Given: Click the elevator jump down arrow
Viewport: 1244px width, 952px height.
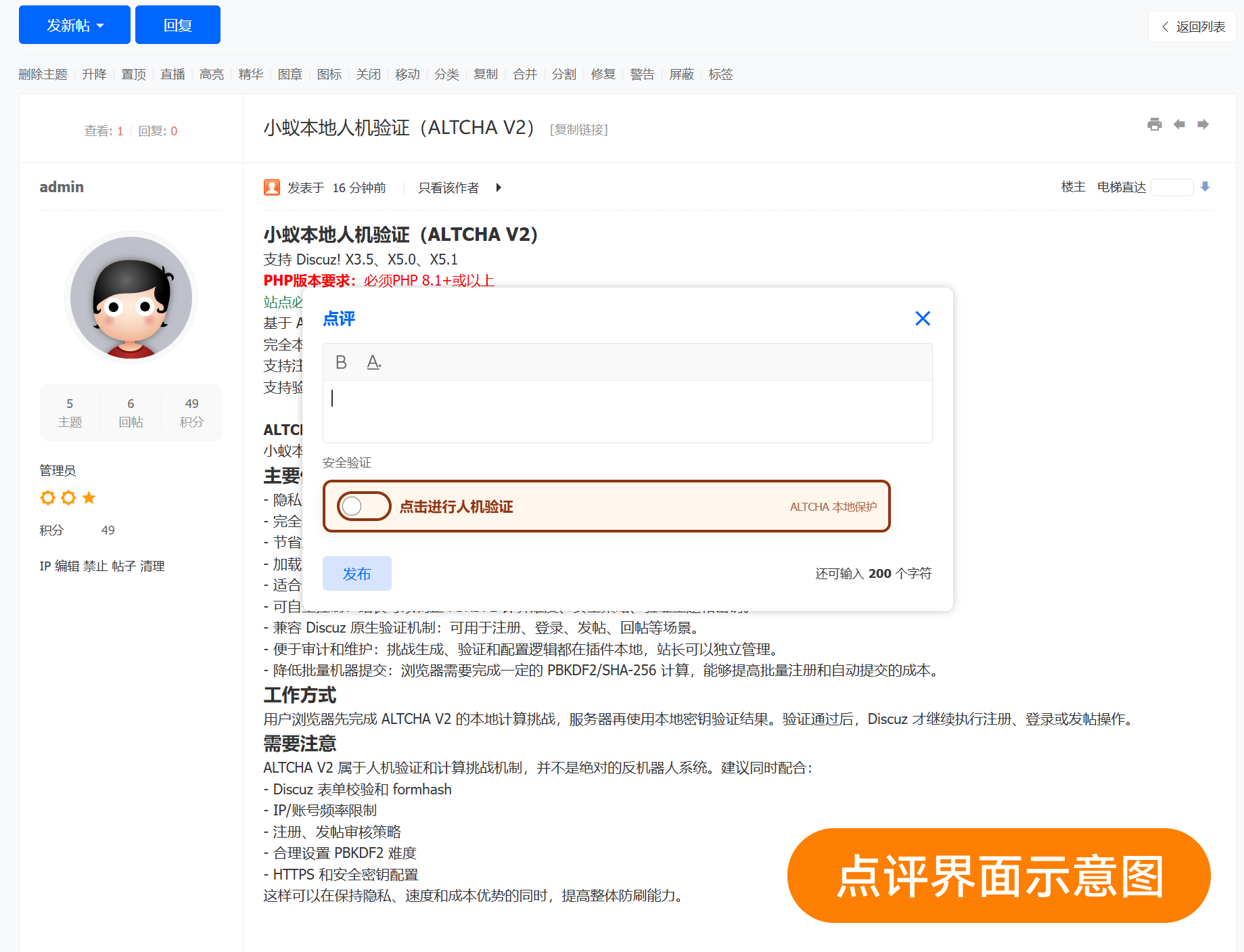Looking at the screenshot, I should pyautogui.click(x=1205, y=187).
